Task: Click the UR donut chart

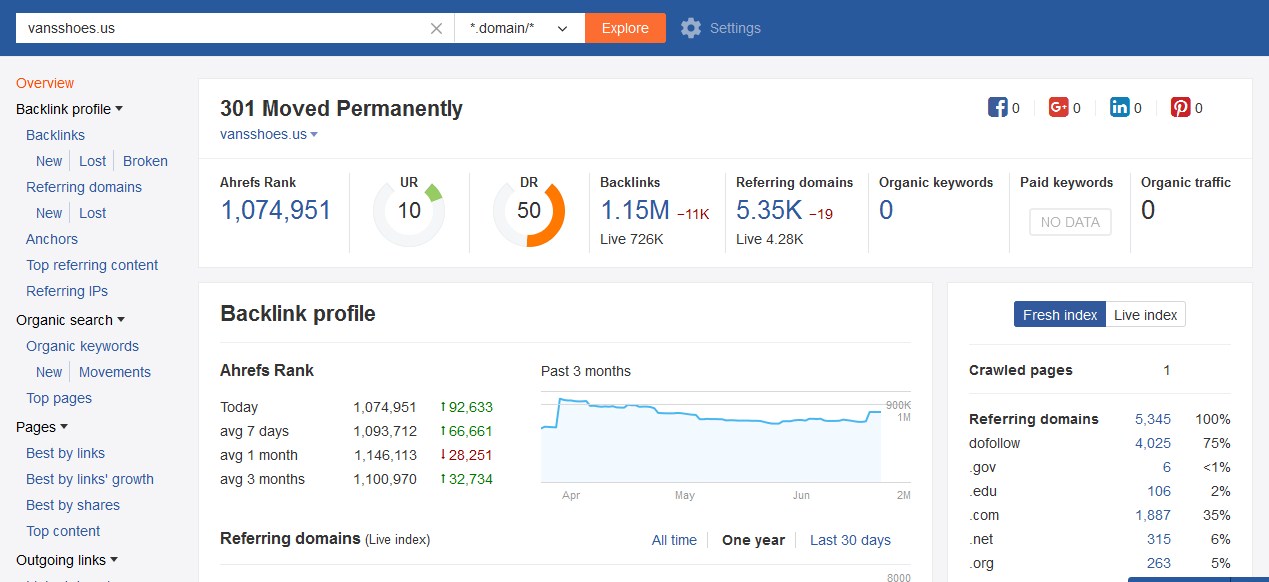Action: [409, 211]
